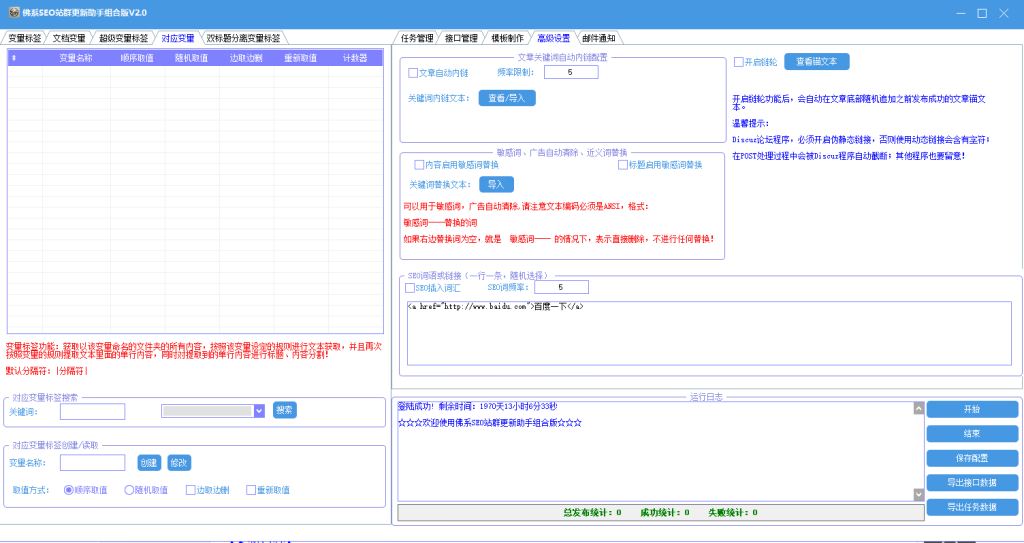Screen dimensions: 1024x543
Task: Switch to the 任务管理 tab
Action: pyautogui.click(x=417, y=38)
